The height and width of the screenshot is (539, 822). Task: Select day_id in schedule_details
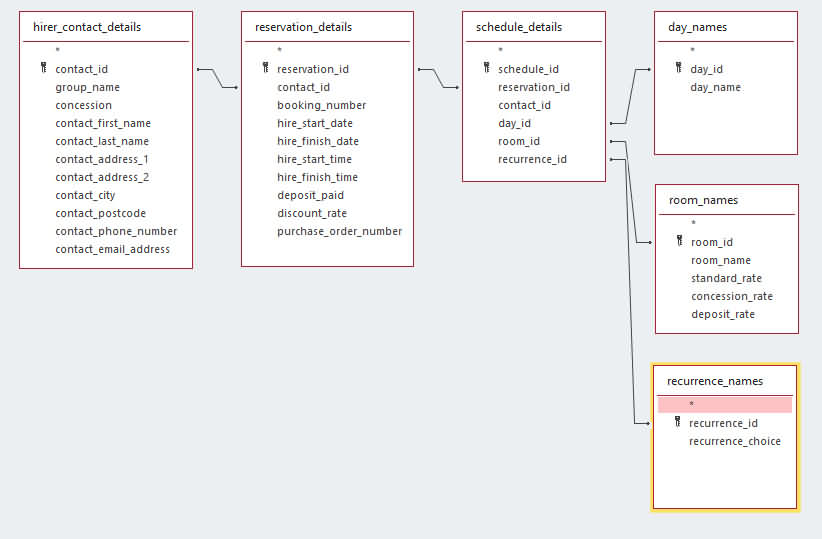514,123
